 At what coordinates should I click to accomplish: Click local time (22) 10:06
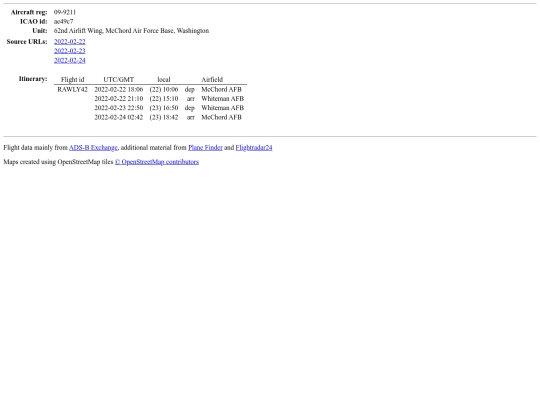coord(164,90)
